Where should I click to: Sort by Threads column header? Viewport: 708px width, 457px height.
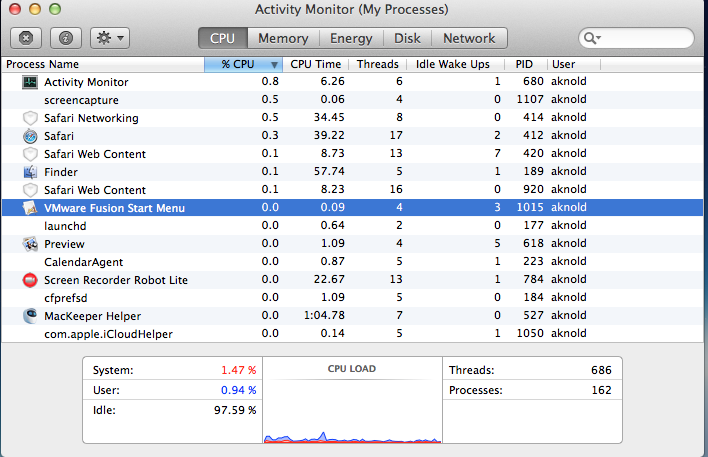(x=377, y=64)
